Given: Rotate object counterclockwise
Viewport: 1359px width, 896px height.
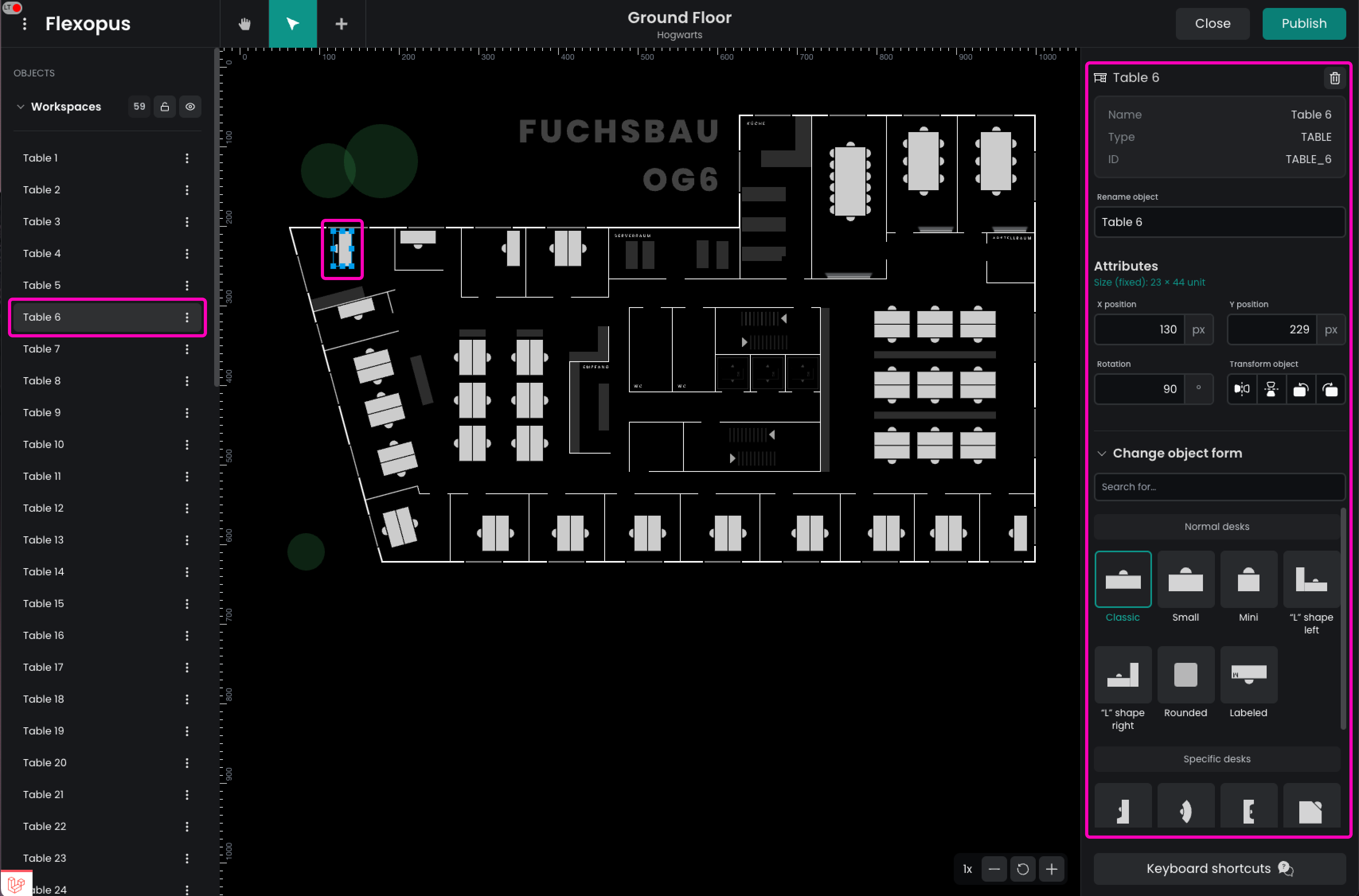Looking at the screenshot, I should coord(1301,389).
